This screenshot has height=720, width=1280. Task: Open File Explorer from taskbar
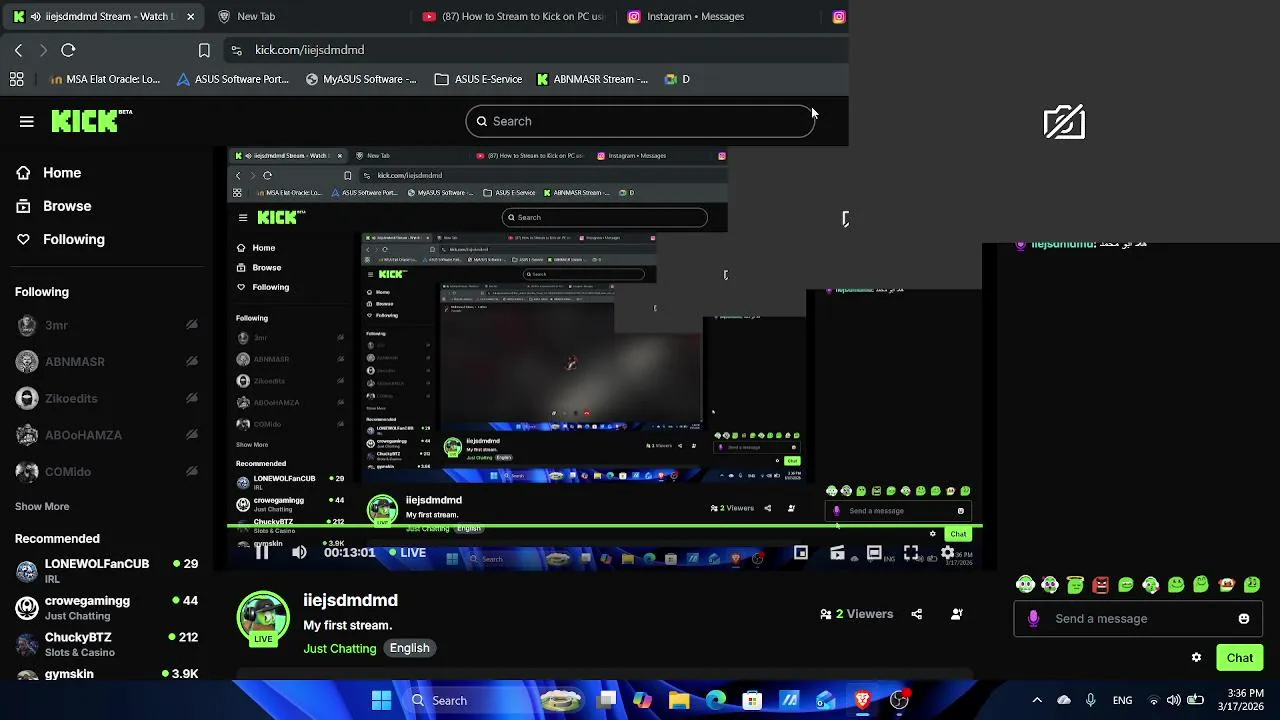679,700
